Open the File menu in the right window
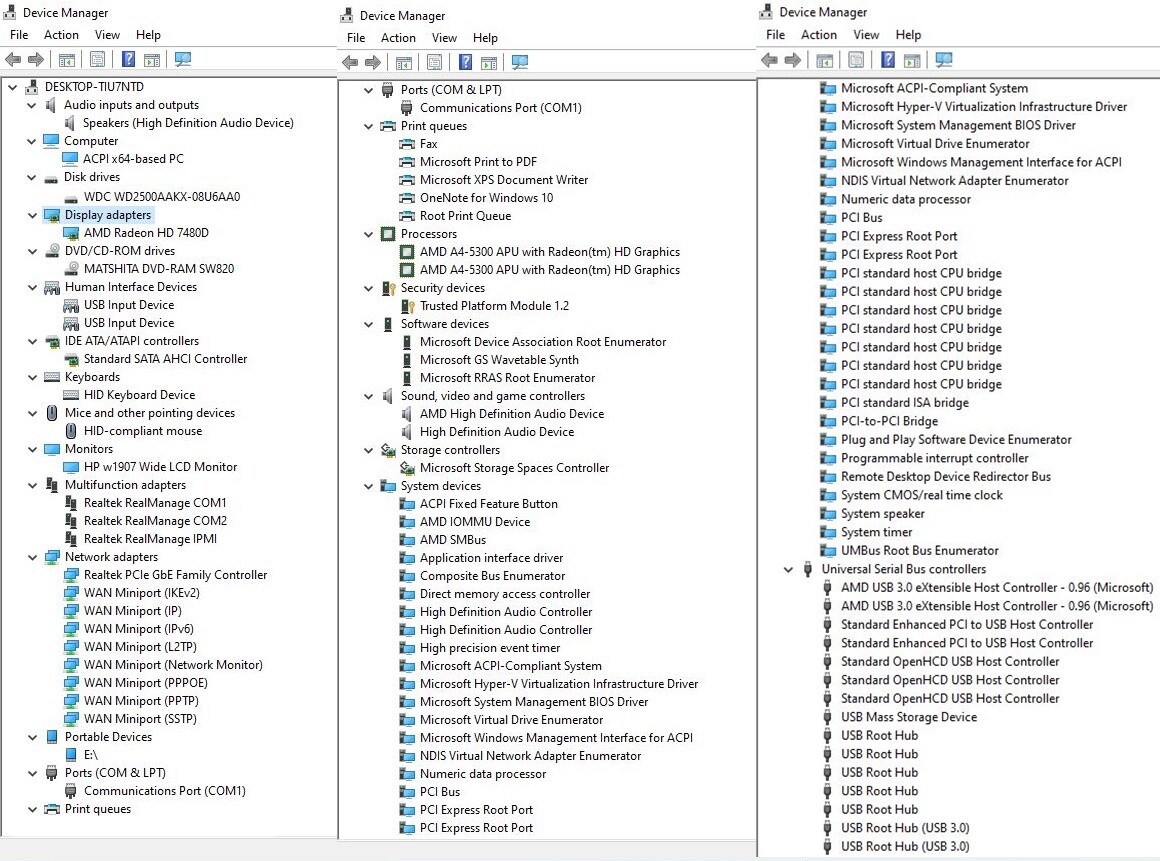 coord(776,35)
